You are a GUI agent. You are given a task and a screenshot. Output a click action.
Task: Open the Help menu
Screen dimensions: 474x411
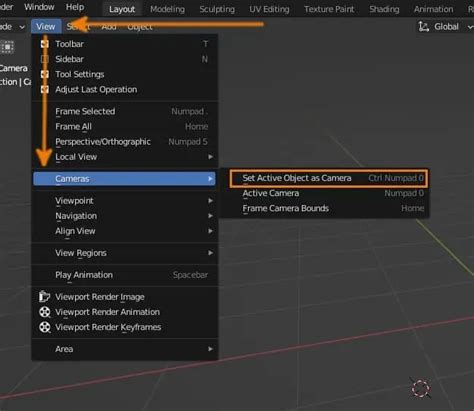click(75, 7)
